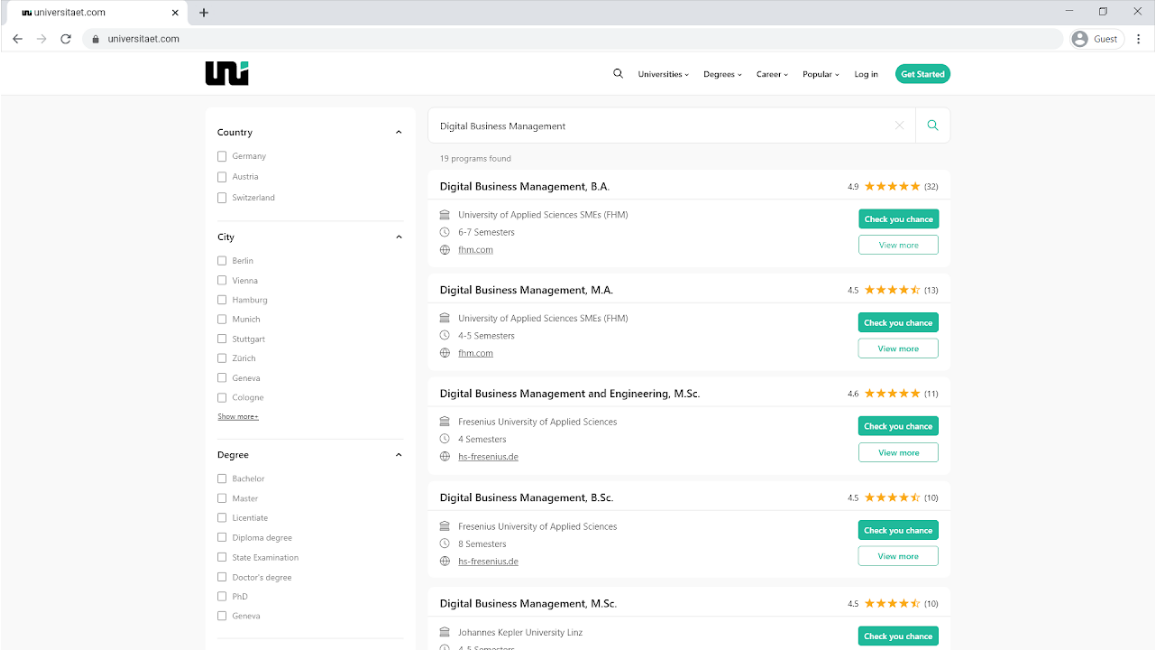Enable the Doctor's degree filter

(222, 577)
